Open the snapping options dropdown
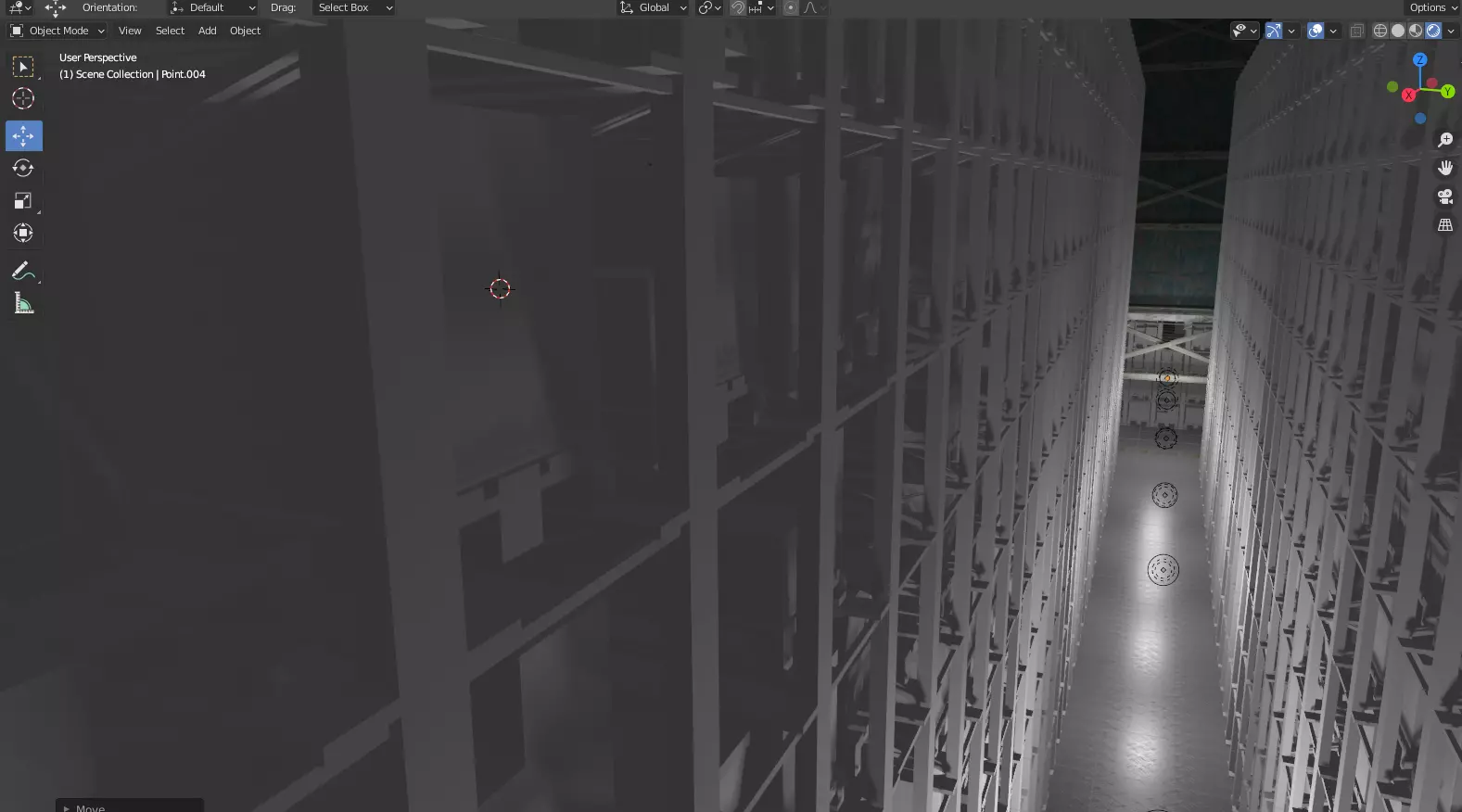 pyautogui.click(x=761, y=7)
